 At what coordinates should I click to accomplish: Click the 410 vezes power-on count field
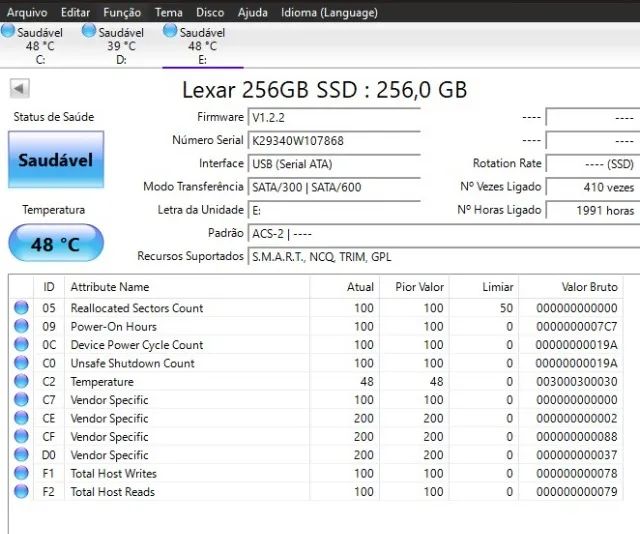(593, 187)
